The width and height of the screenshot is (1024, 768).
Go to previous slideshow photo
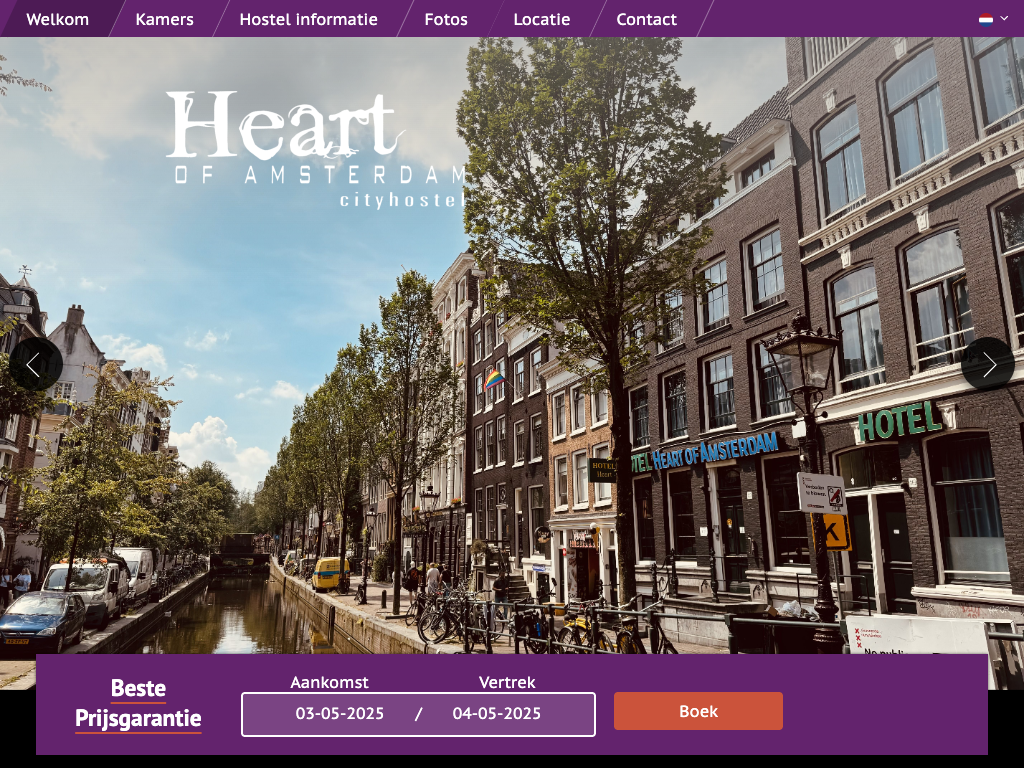pos(36,364)
